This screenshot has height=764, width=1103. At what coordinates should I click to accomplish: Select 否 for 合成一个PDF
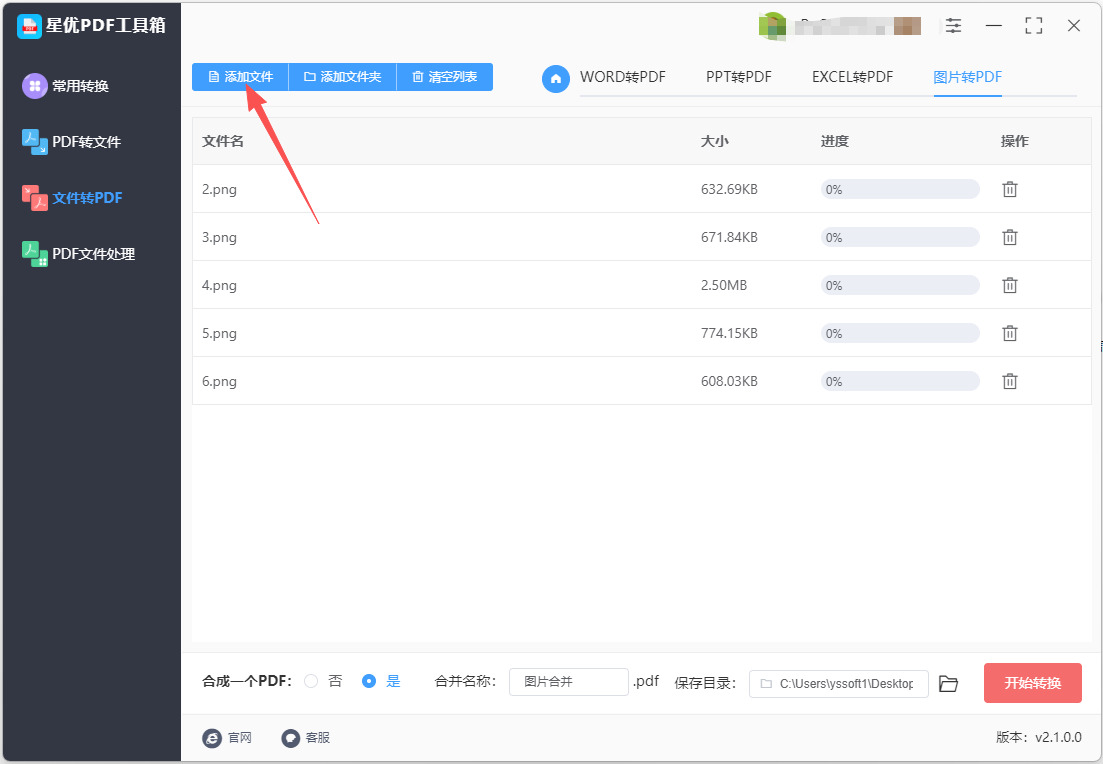click(311, 681)
